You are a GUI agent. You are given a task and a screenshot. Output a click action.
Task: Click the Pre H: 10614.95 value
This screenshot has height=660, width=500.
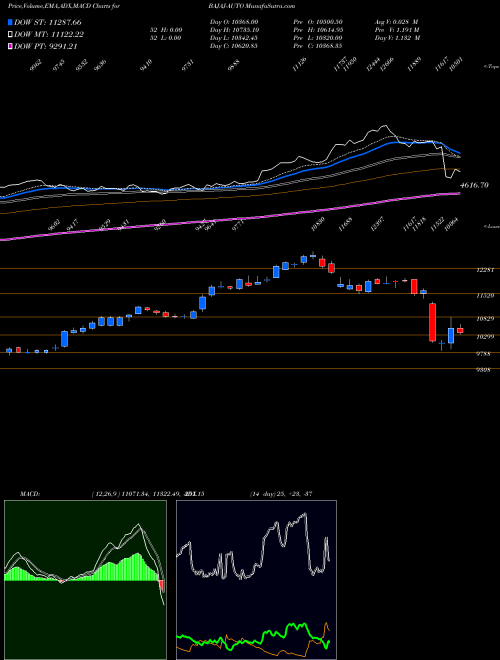click(317, 30)
